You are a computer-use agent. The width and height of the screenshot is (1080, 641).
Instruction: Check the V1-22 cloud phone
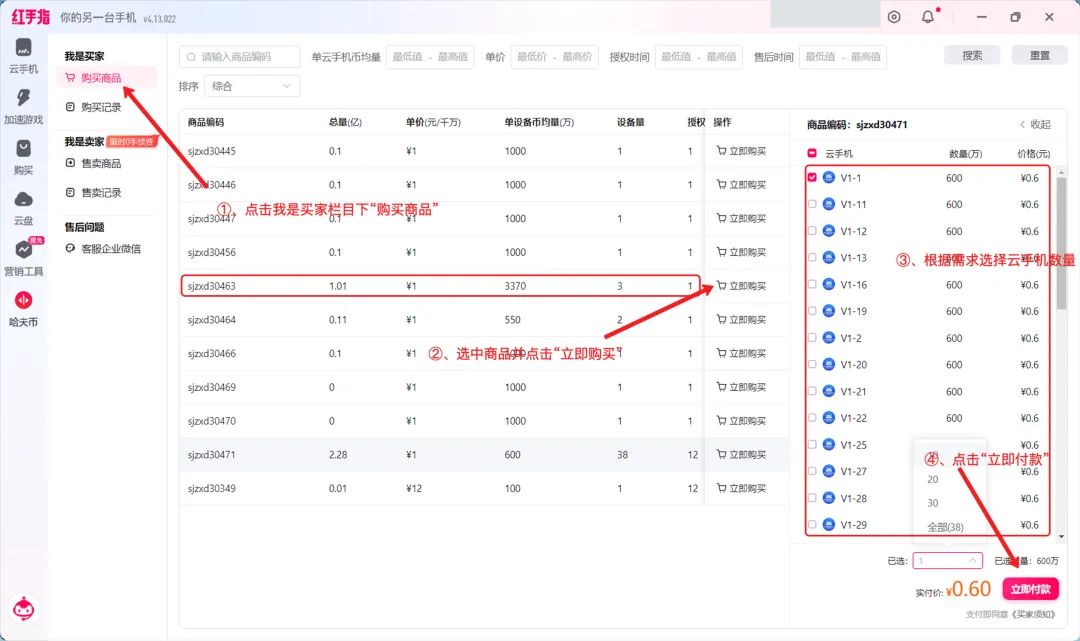(x=812, y=417)
